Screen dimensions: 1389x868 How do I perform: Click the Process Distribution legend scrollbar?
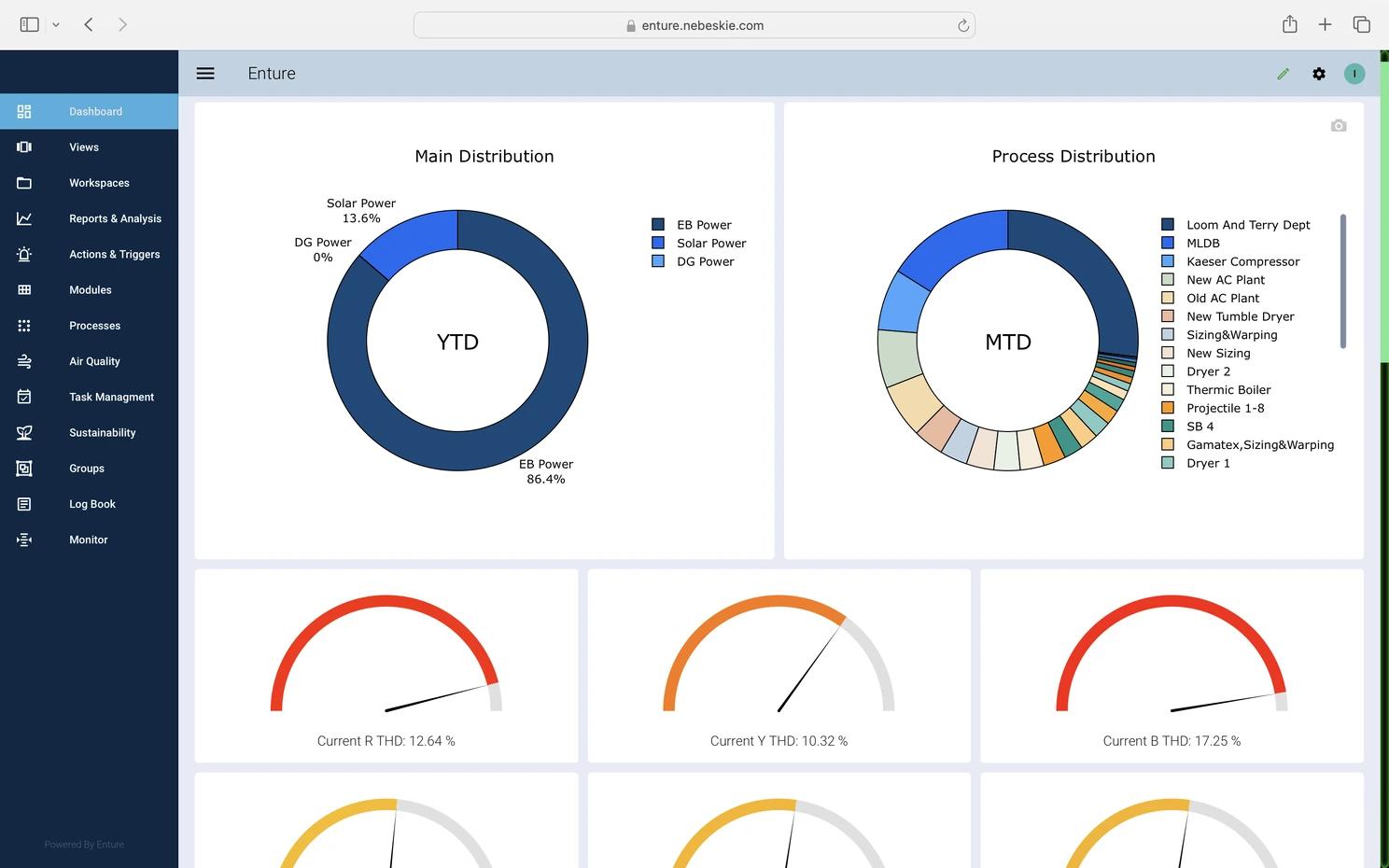point(1343,281)
